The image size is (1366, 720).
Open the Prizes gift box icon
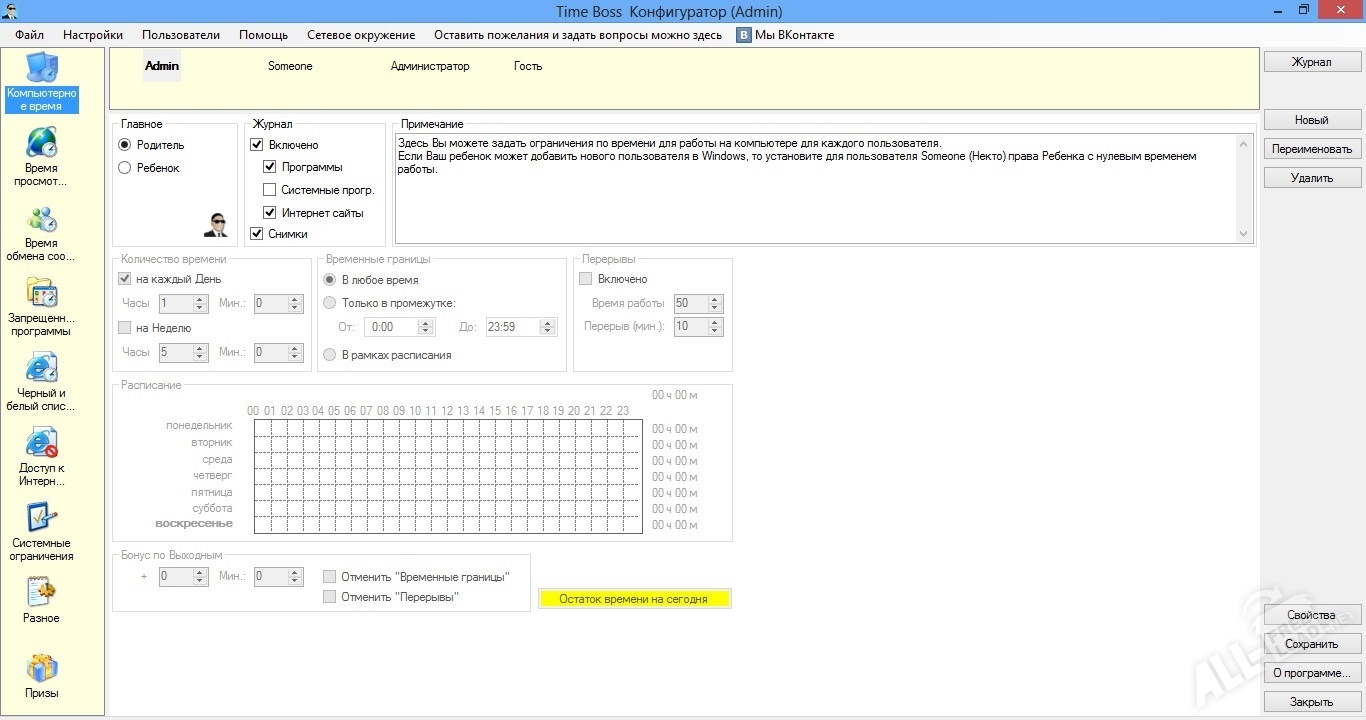point(41,668)
